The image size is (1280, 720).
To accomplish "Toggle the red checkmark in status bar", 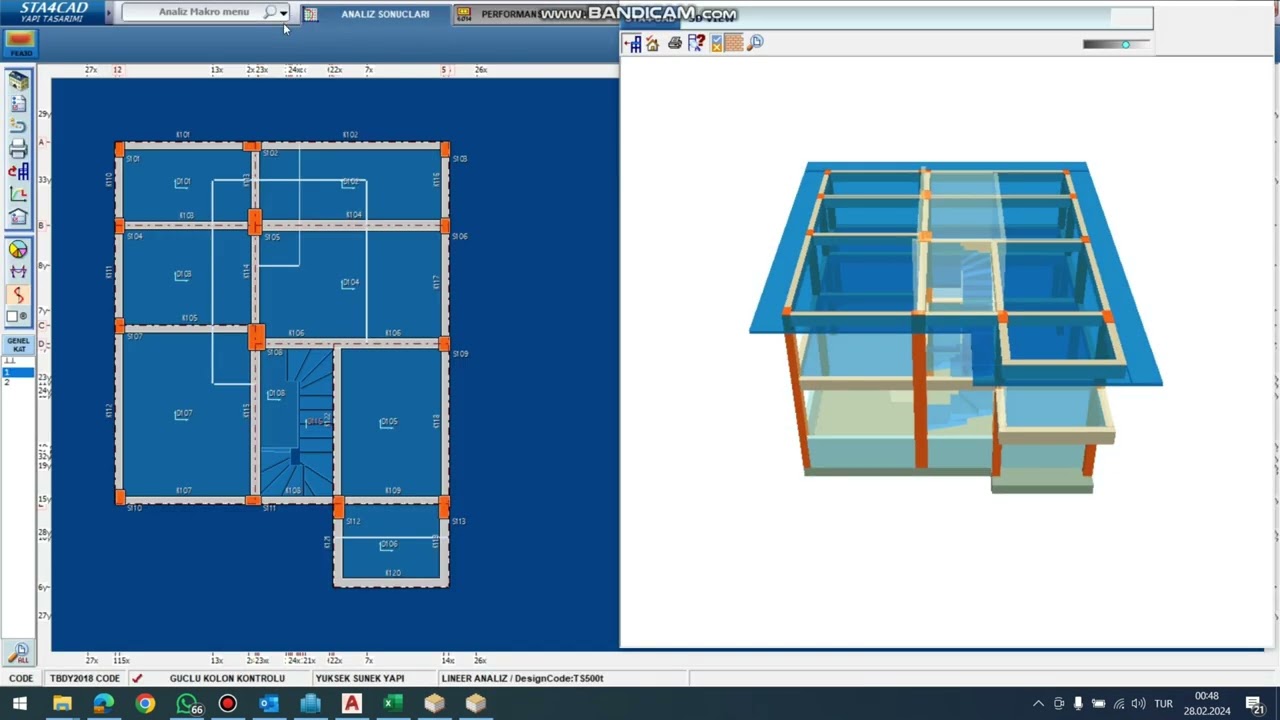I will 137,678.
